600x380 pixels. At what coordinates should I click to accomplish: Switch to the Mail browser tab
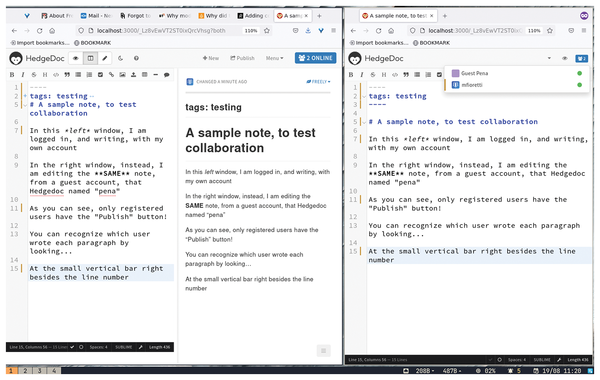coord(96,16)
